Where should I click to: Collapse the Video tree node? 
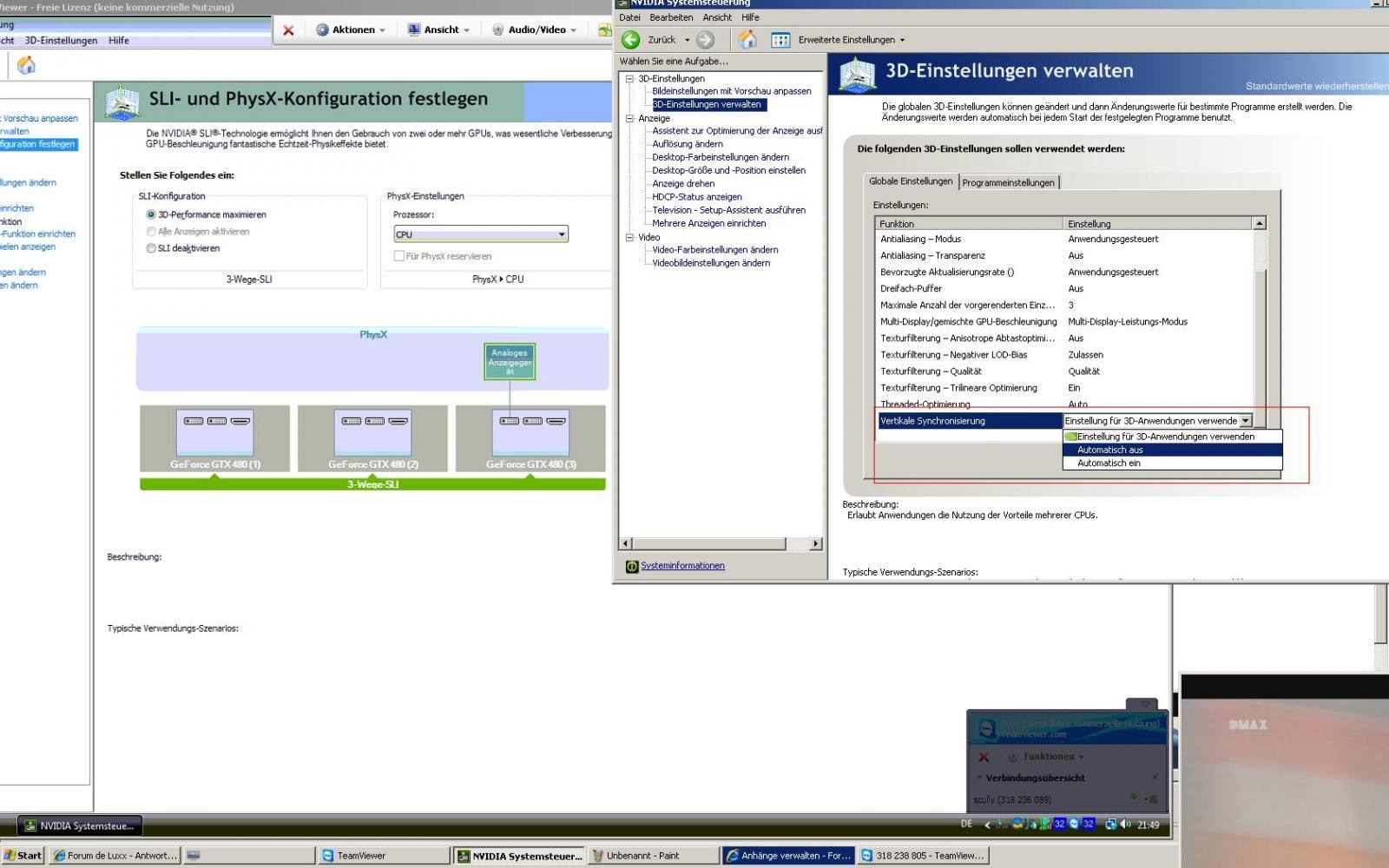coord(630,237)
